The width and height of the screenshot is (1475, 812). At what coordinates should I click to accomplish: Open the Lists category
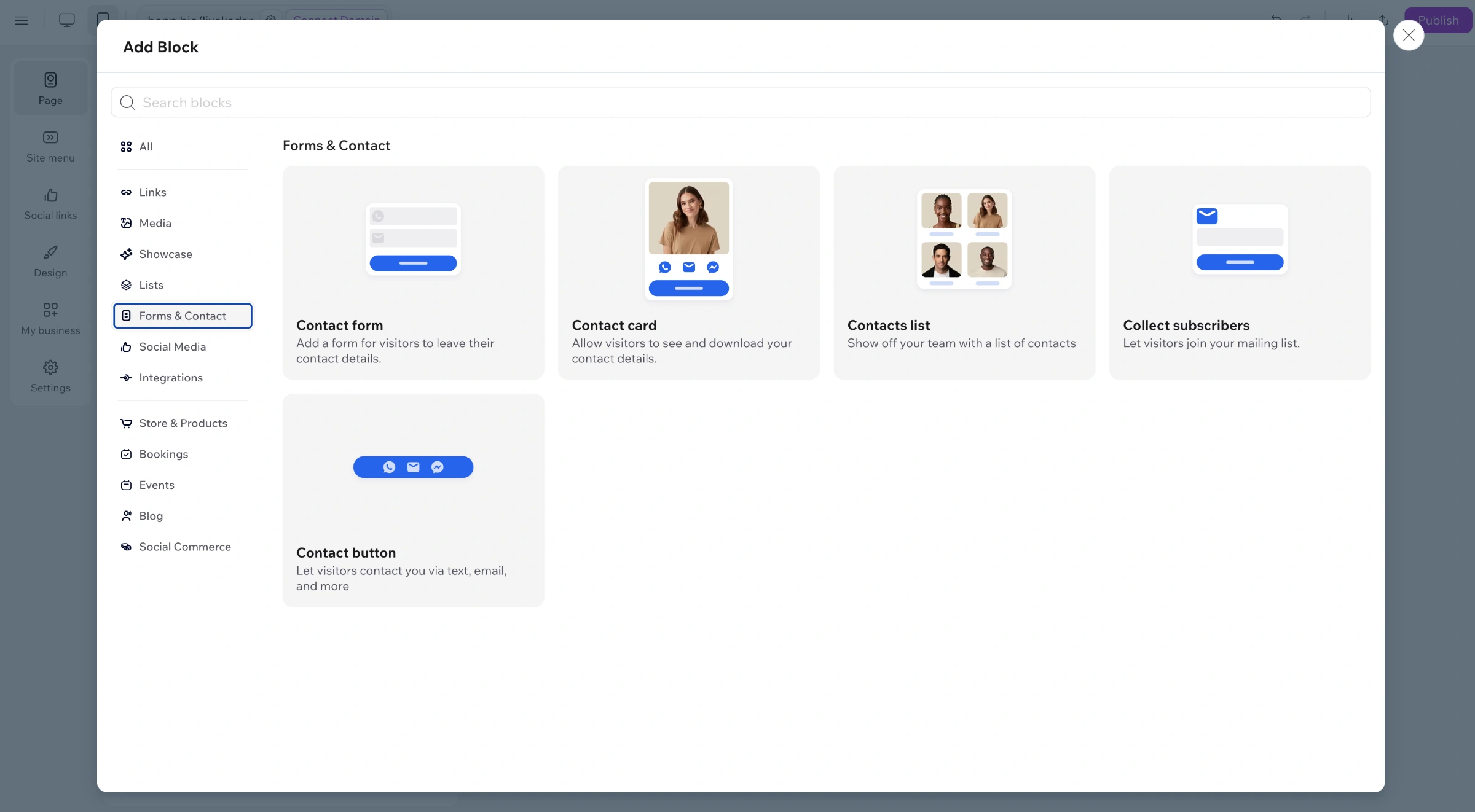pos(183,285)
